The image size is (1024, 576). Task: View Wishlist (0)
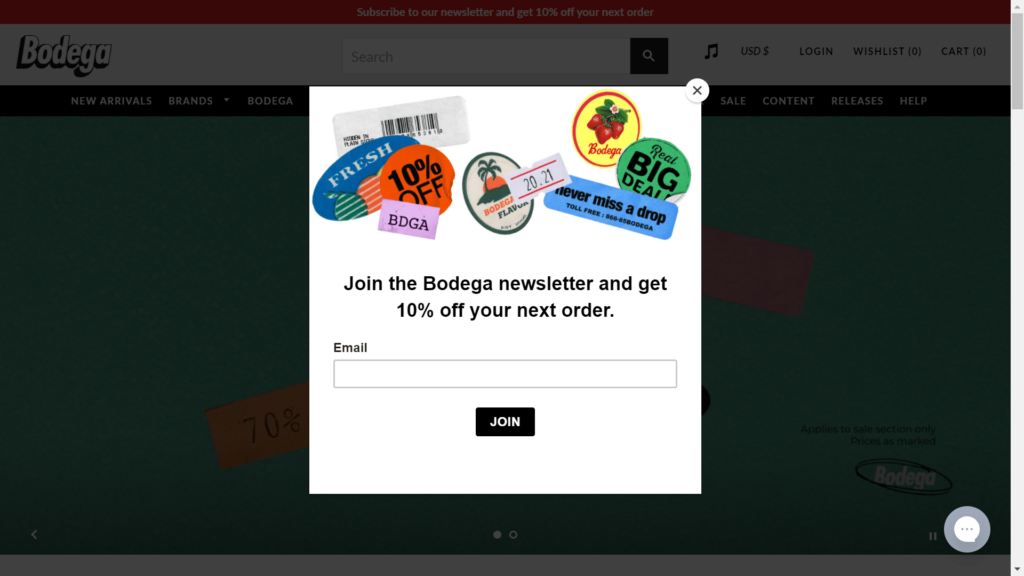pos(887,51)
